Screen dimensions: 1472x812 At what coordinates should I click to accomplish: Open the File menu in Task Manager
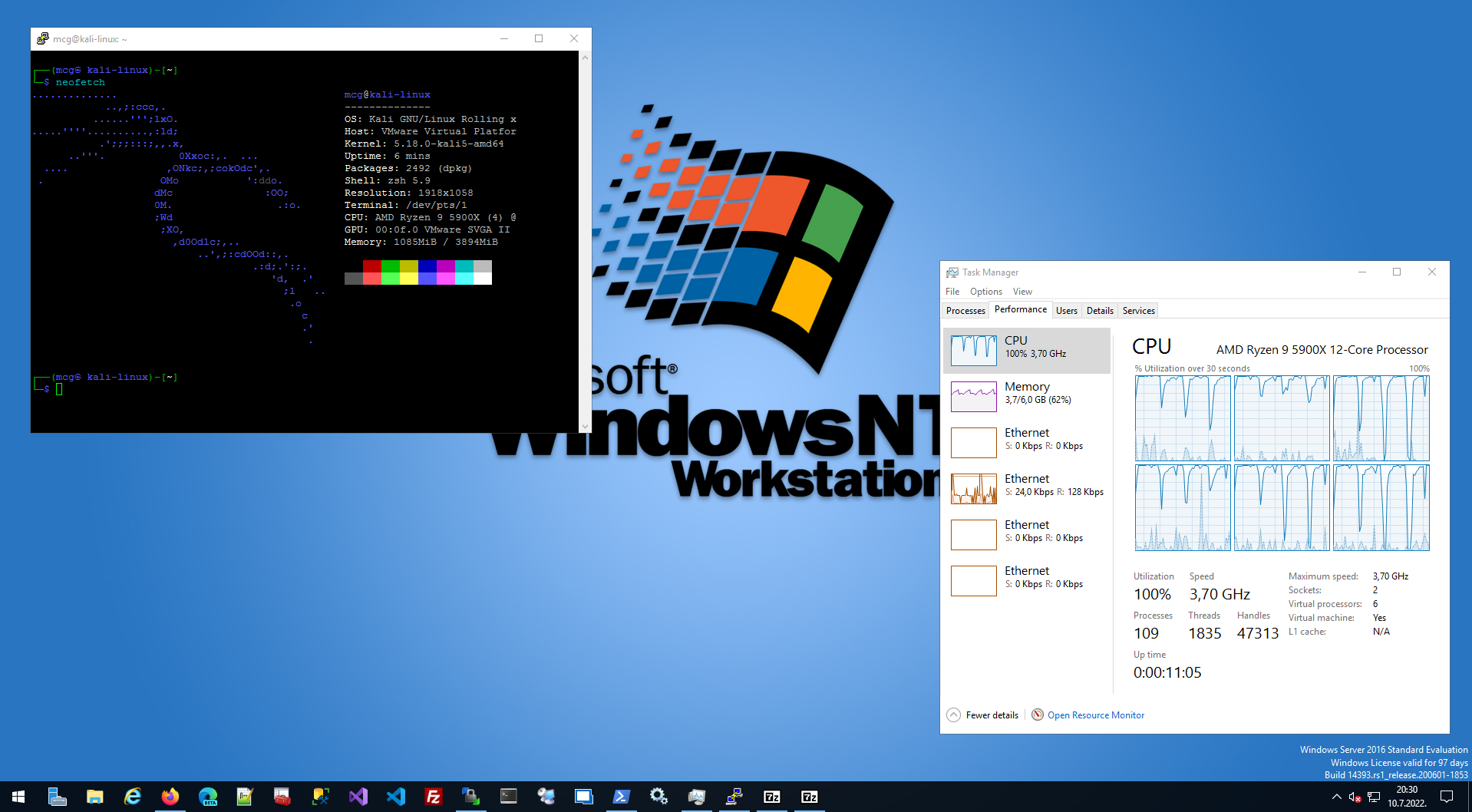pyautogui.click(x=952, y=292)
